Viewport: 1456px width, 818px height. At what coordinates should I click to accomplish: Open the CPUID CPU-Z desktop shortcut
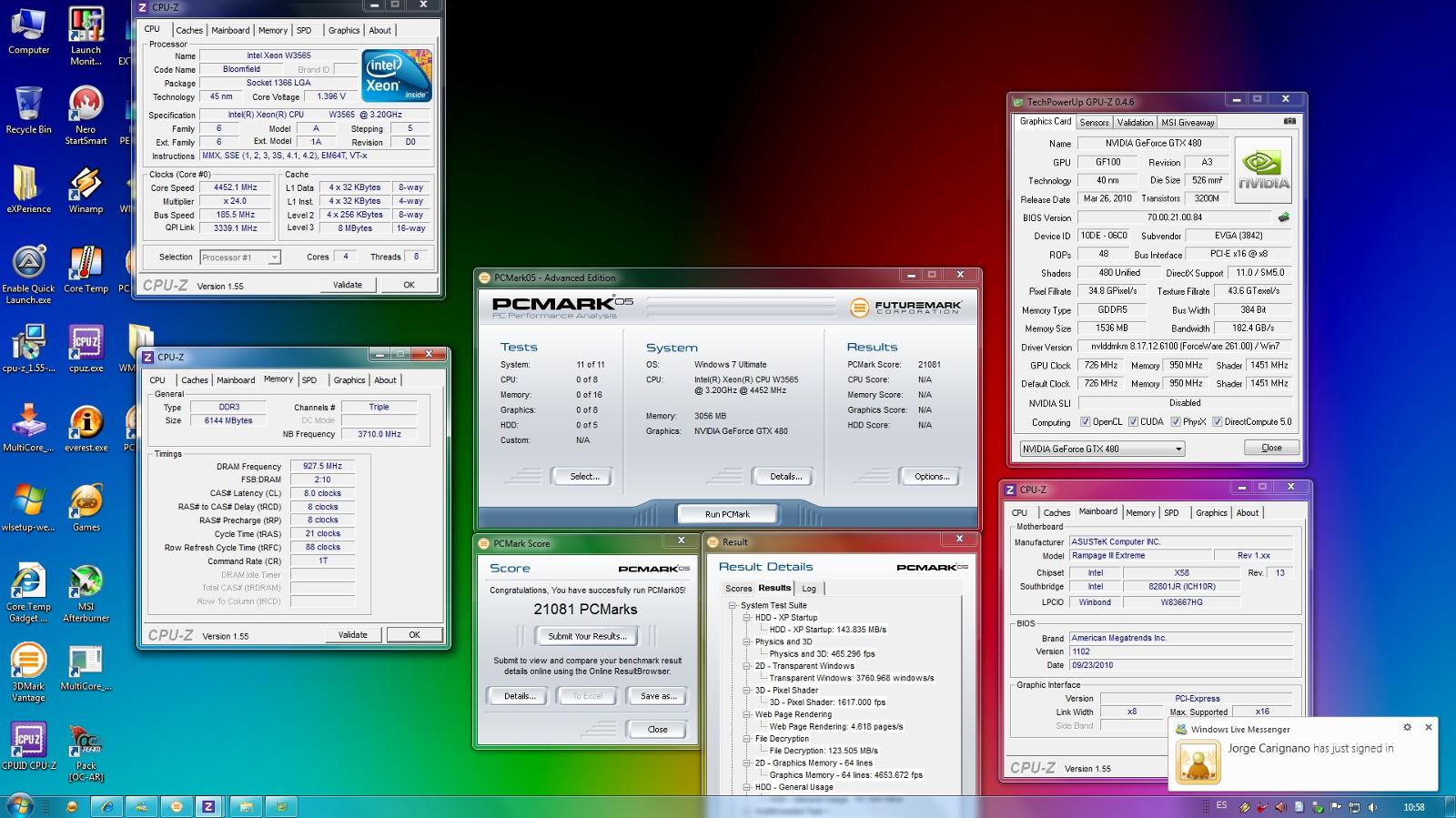pyautogui.click(x=28, y=746)
